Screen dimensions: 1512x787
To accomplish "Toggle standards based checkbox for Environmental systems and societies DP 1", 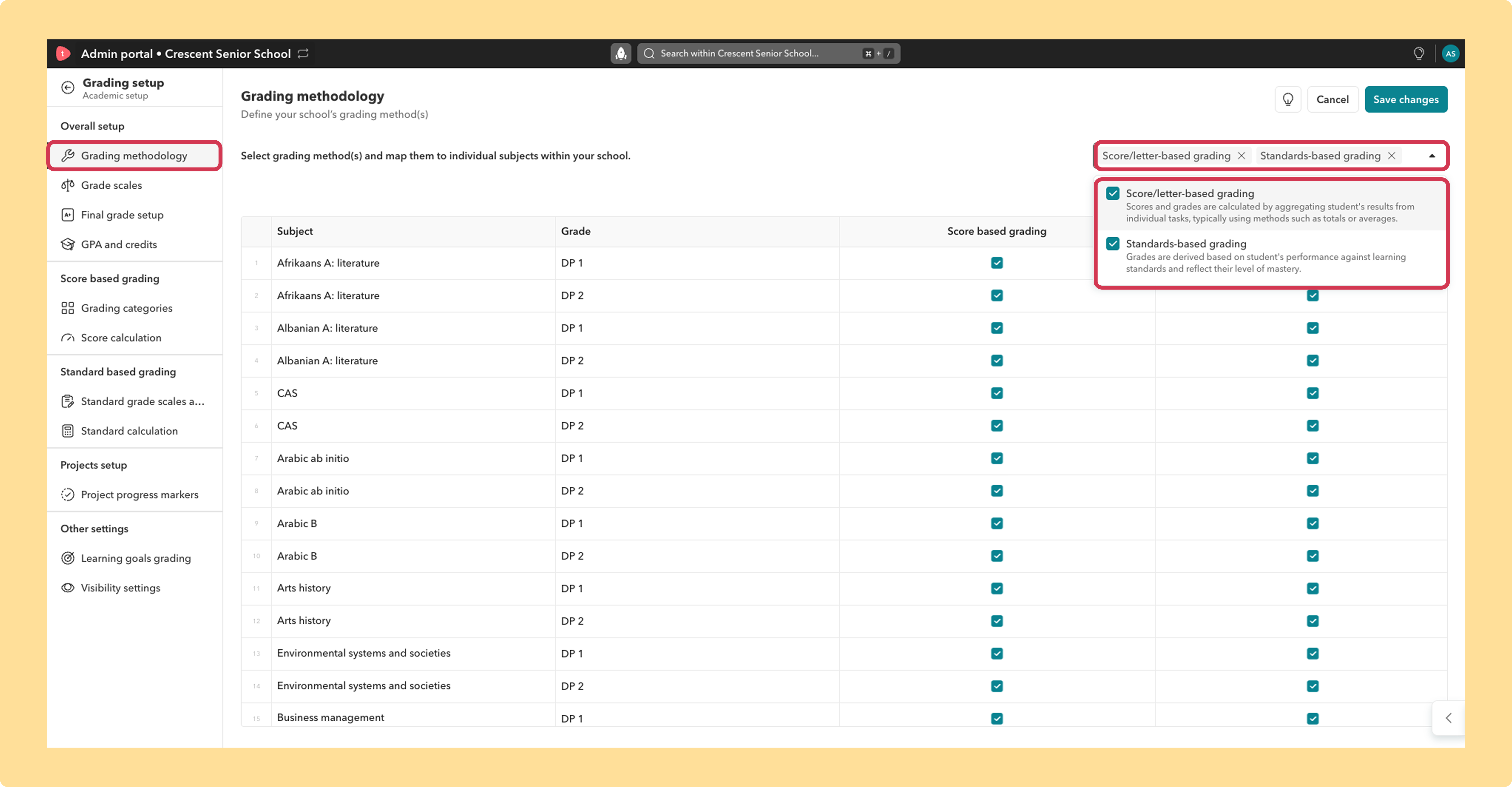I will click(1313, 654).
